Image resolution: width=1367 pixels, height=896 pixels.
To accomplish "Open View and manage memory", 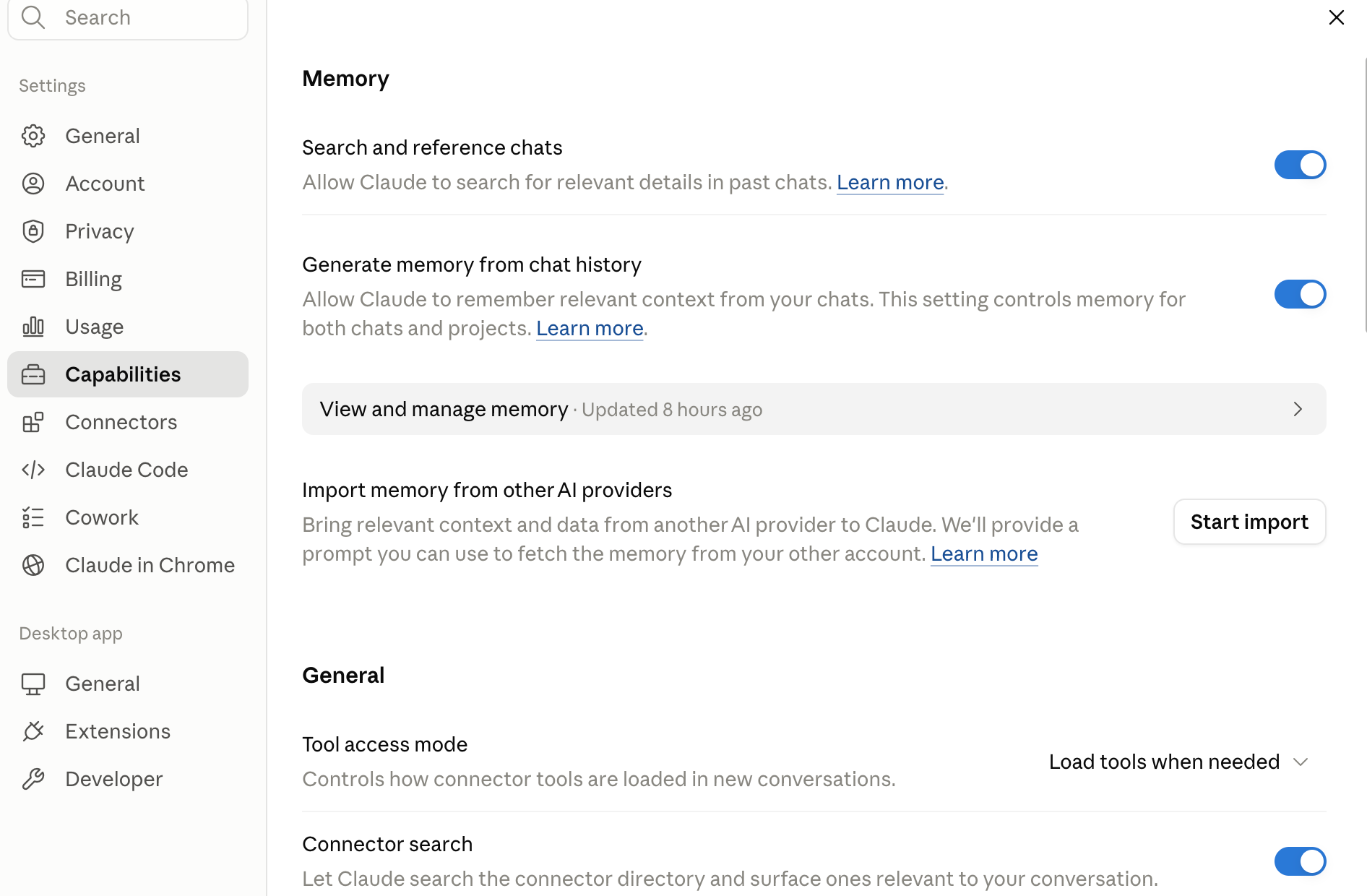I will click(x=814, y=409).
